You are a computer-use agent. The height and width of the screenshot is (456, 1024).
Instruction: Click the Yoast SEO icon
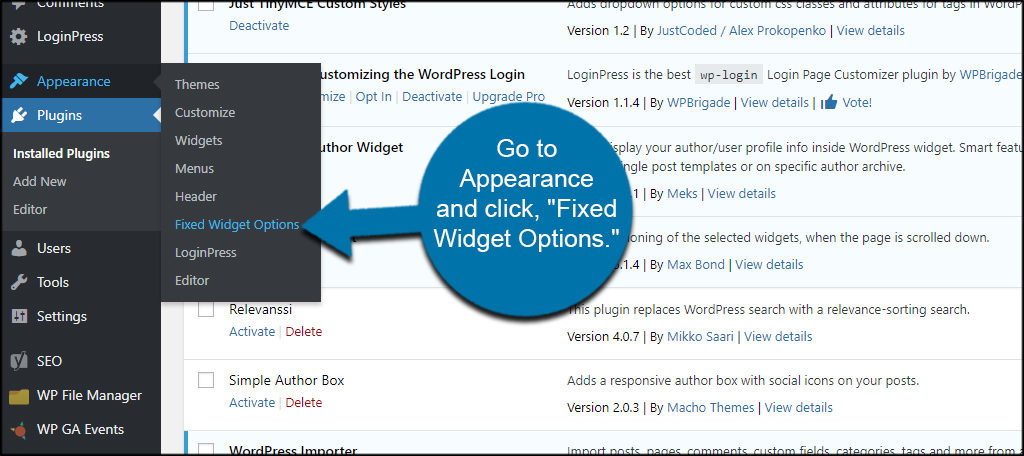point(19,361)
